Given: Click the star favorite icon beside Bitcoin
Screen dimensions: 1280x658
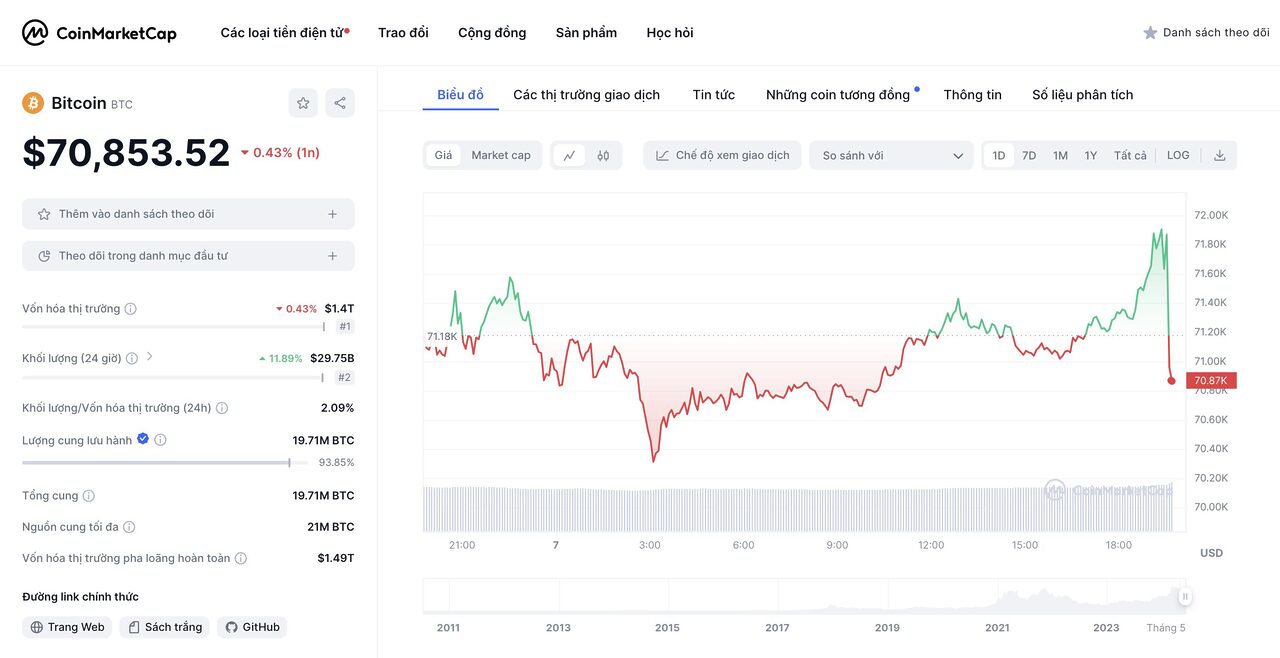Looking at the screenshot, I should coord(303,103).
